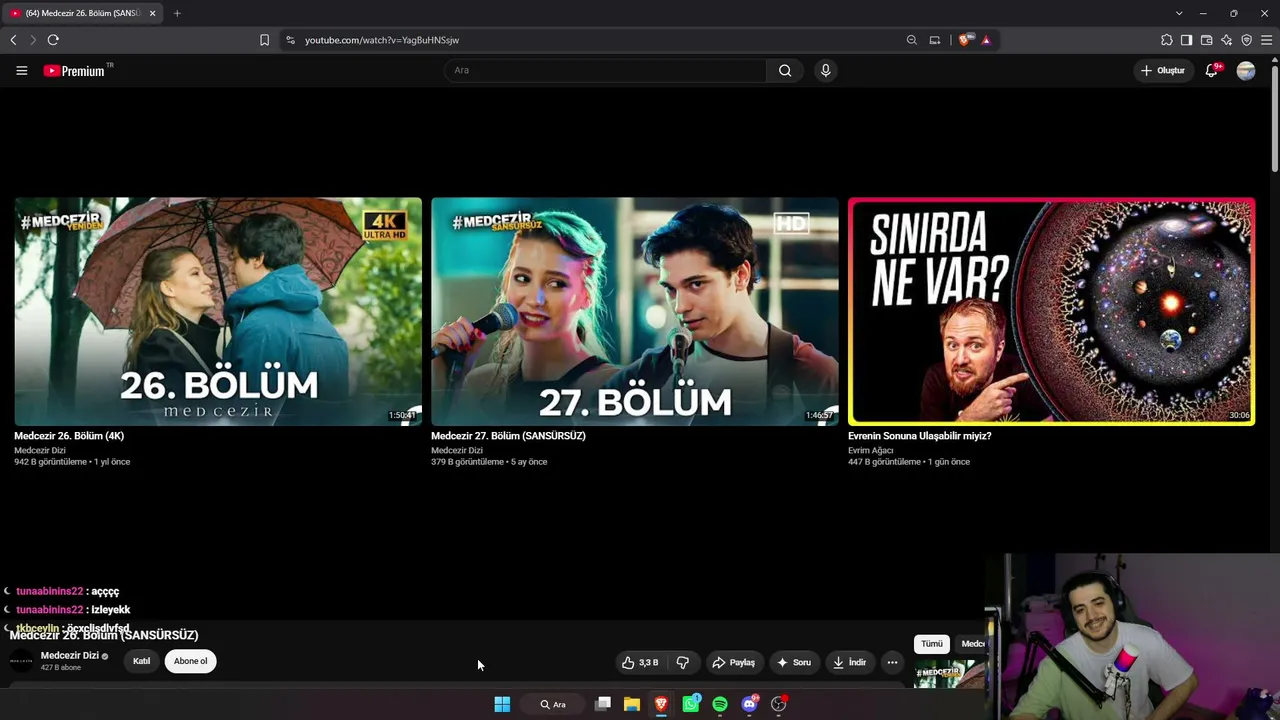
Task: Open the zoom control in address bar
Action: click(911, 40)
